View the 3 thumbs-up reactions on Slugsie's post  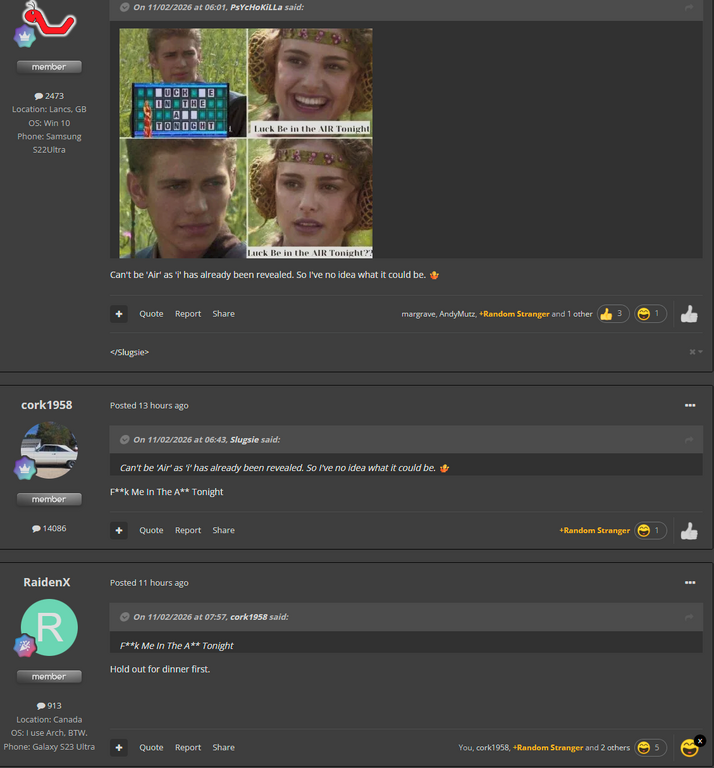[613, 314]
